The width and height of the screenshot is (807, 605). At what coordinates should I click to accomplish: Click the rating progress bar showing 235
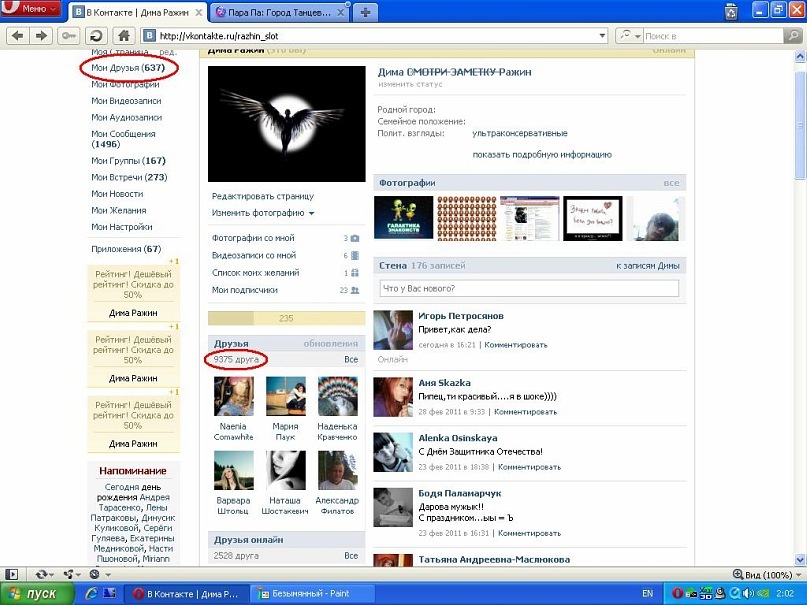[x=284, y=319]
